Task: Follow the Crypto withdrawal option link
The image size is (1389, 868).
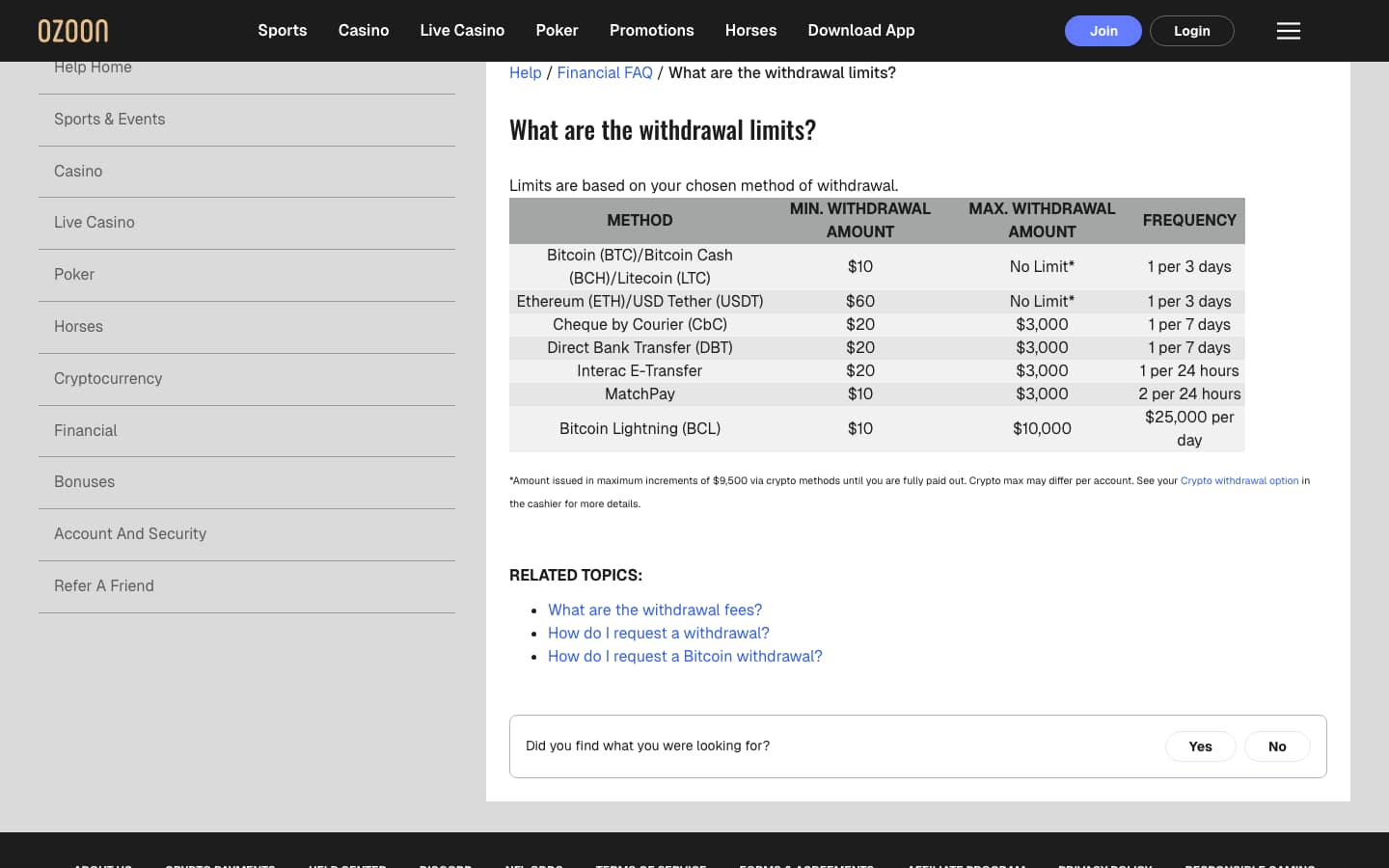Action: pyautogui.click(x=1239, y=480)
